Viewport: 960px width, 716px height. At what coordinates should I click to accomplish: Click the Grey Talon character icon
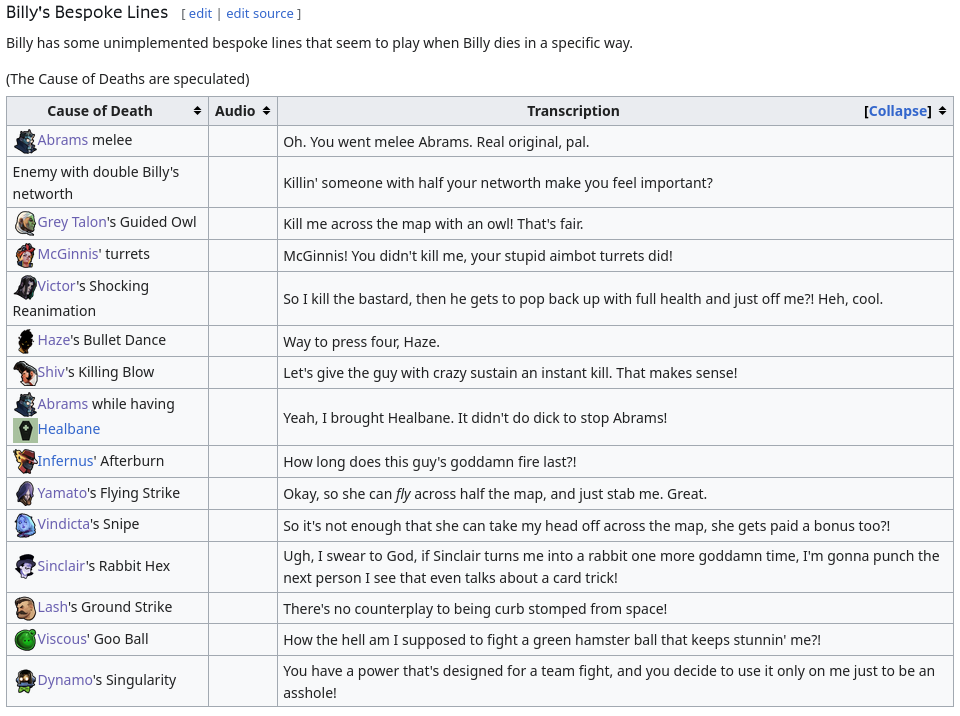click(x=25, y=223)
